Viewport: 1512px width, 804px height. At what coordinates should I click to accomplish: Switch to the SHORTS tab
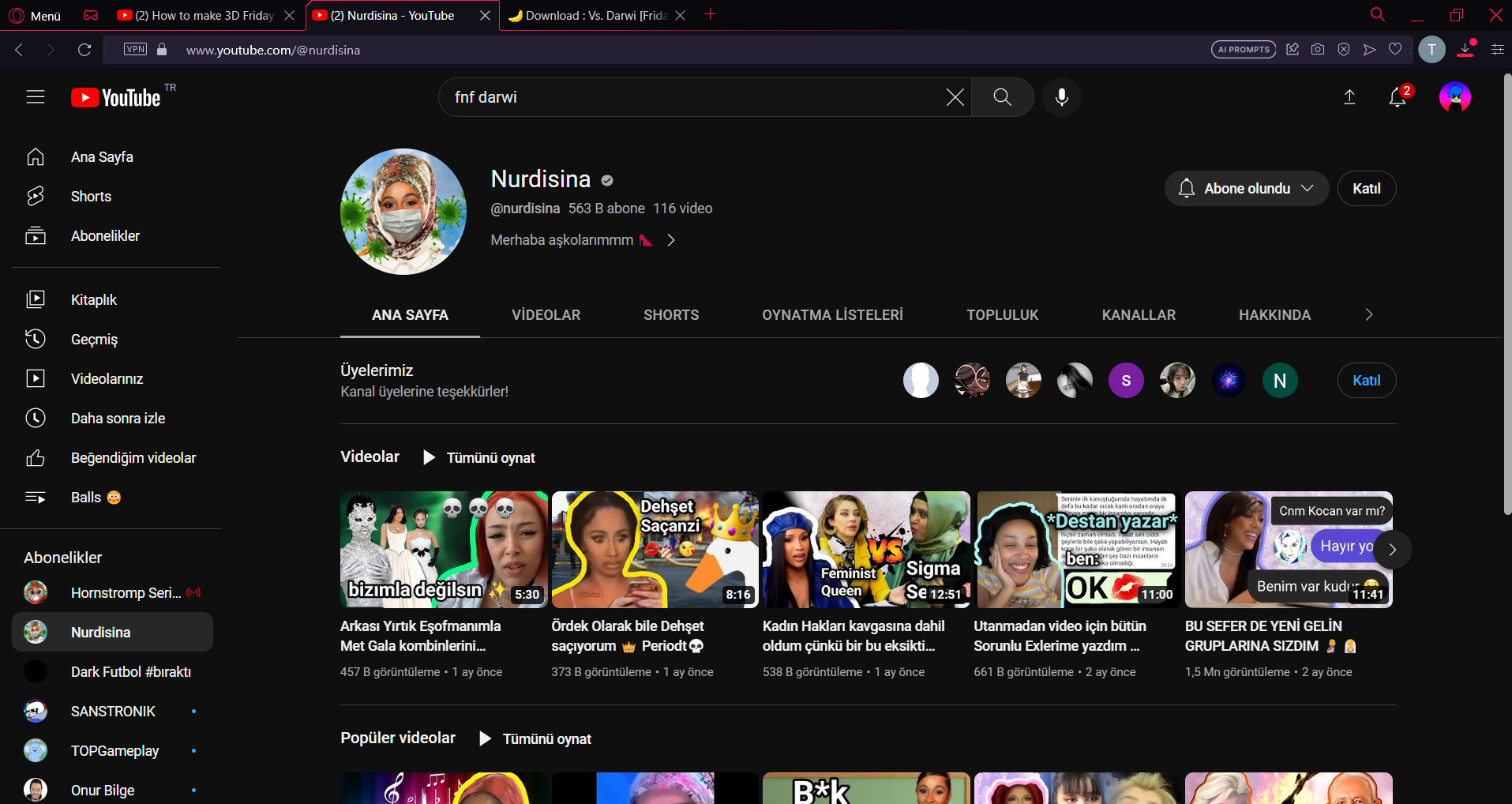pos(671,315)
